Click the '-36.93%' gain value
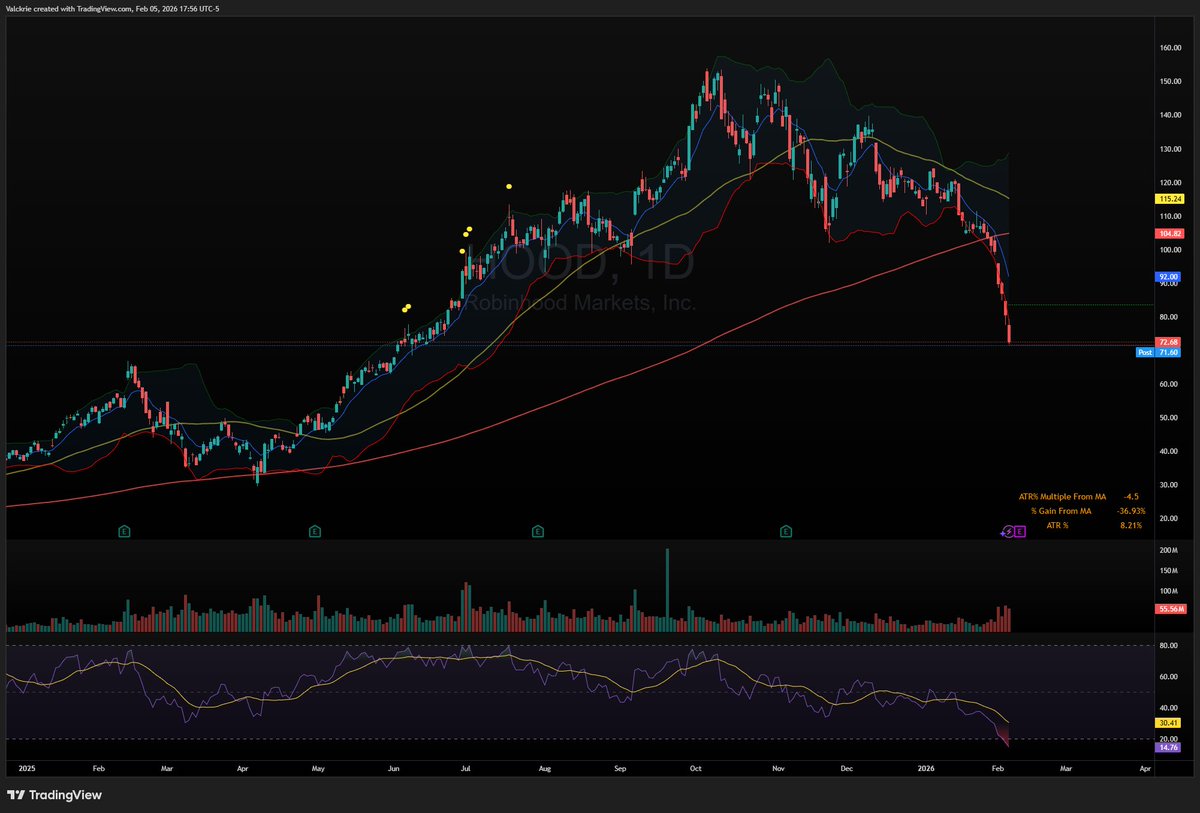The height and width of the screenshot is (813, 1200). [x=1131, y=510]
